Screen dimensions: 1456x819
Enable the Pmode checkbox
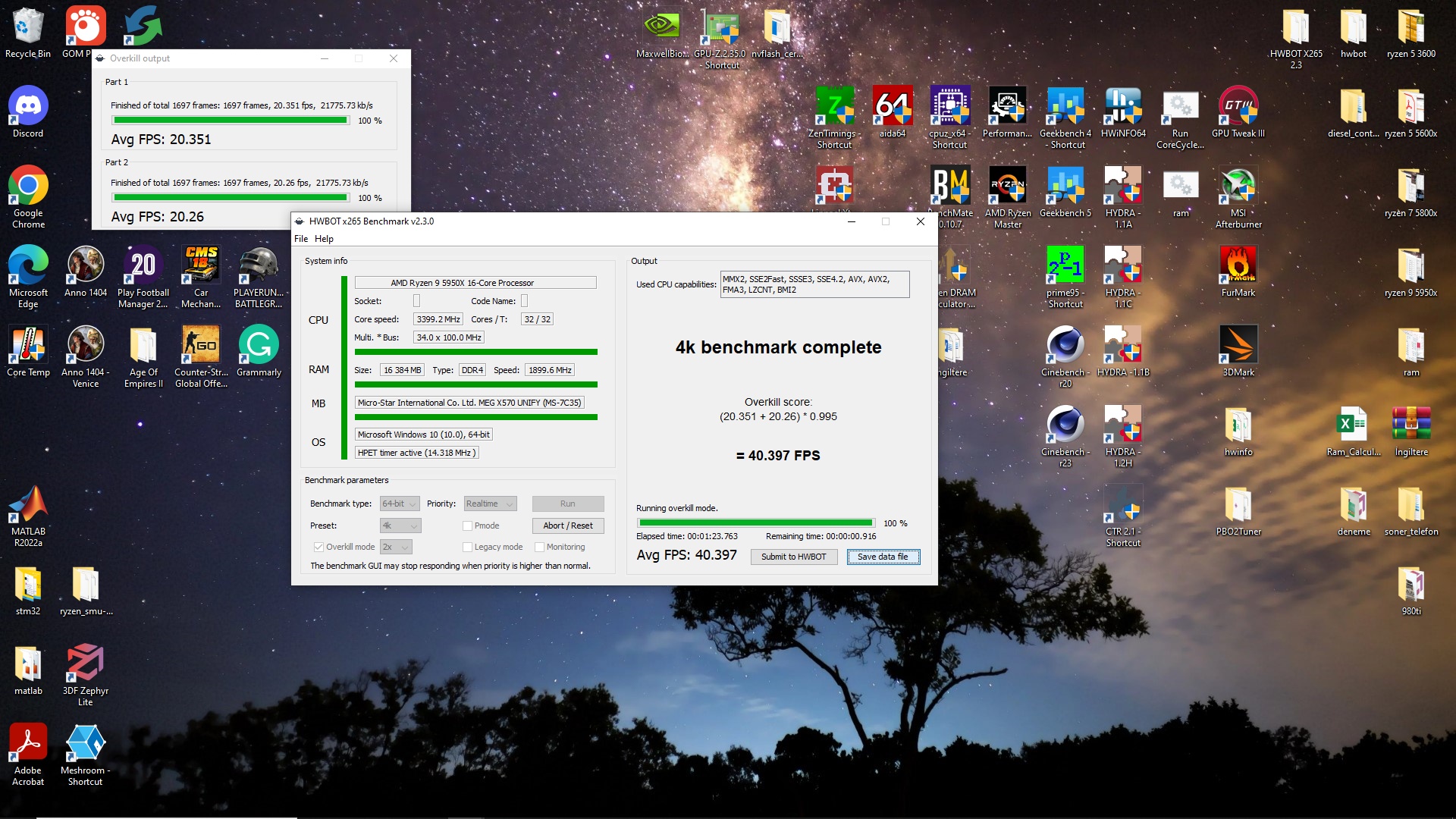467,526
